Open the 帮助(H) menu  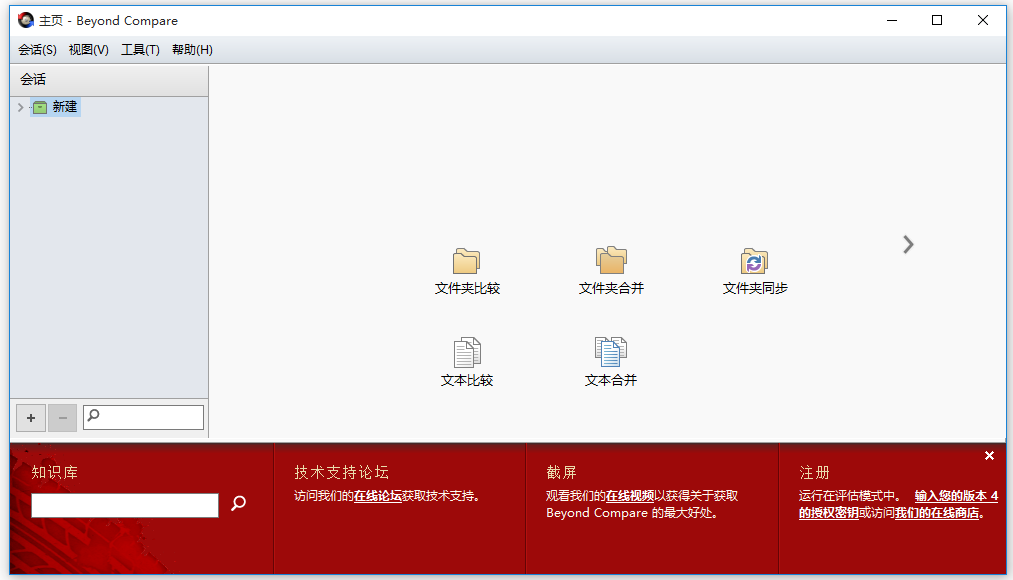(x=191, y=49)
